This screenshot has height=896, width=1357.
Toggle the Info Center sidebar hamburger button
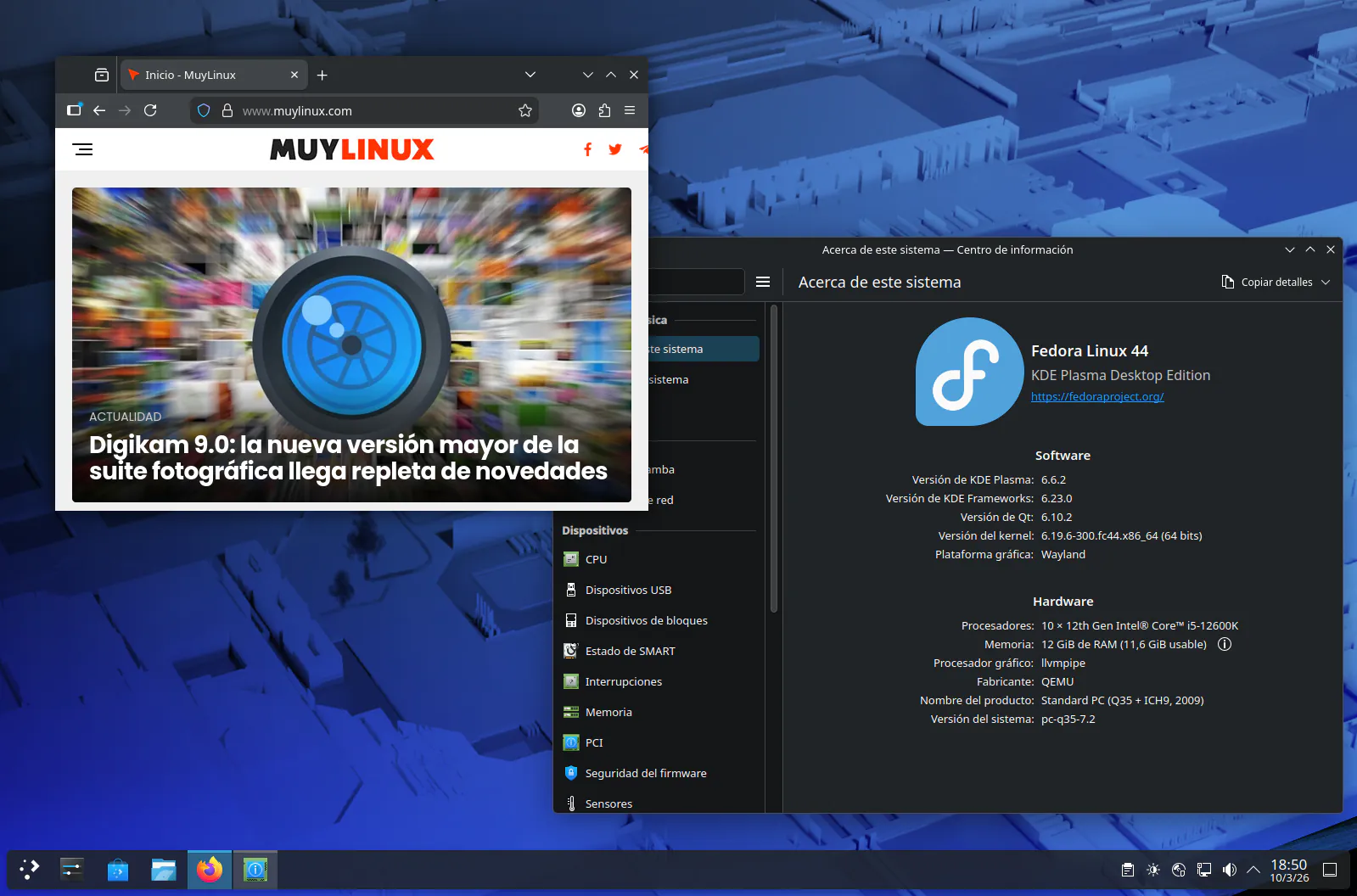763,282
